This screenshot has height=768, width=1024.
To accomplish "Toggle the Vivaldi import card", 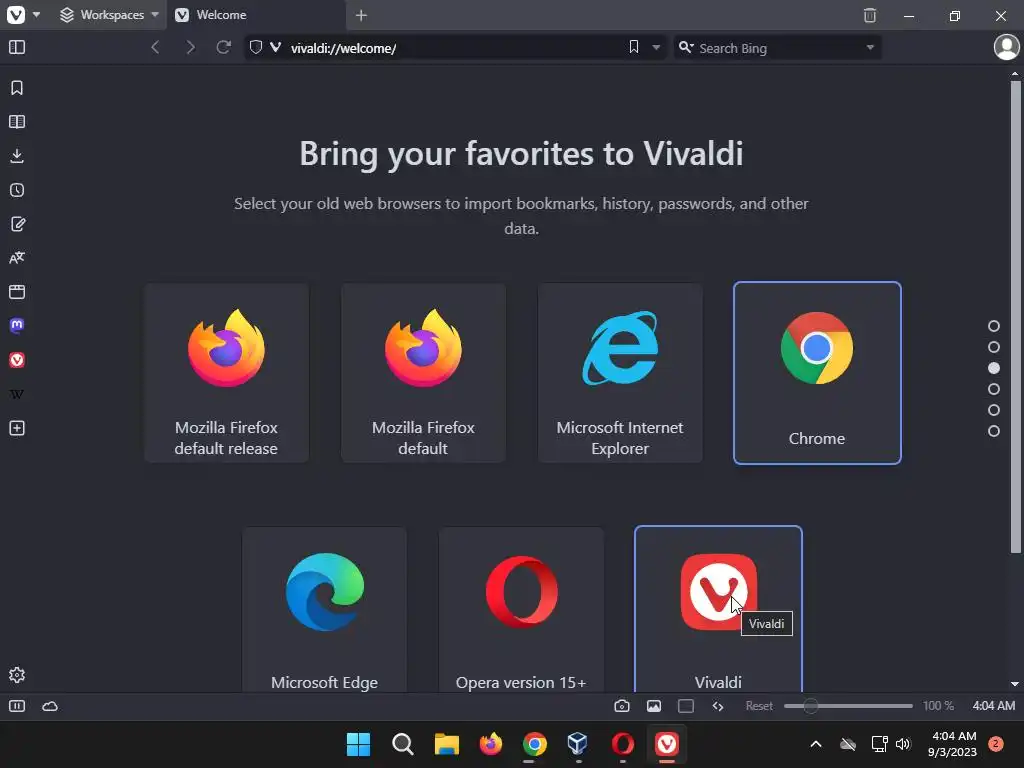I will [718, 610].
